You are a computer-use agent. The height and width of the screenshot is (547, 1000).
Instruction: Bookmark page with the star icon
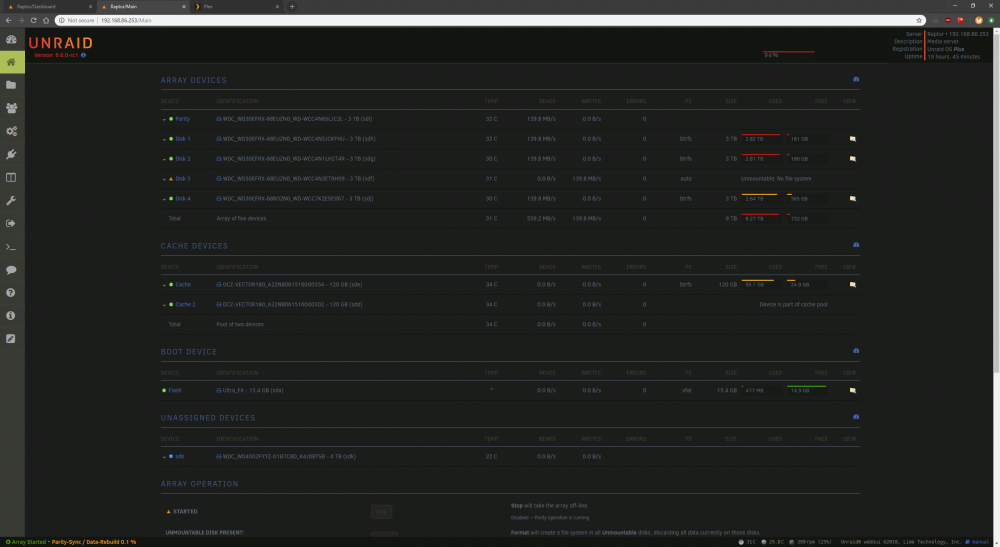coord(919,20)
